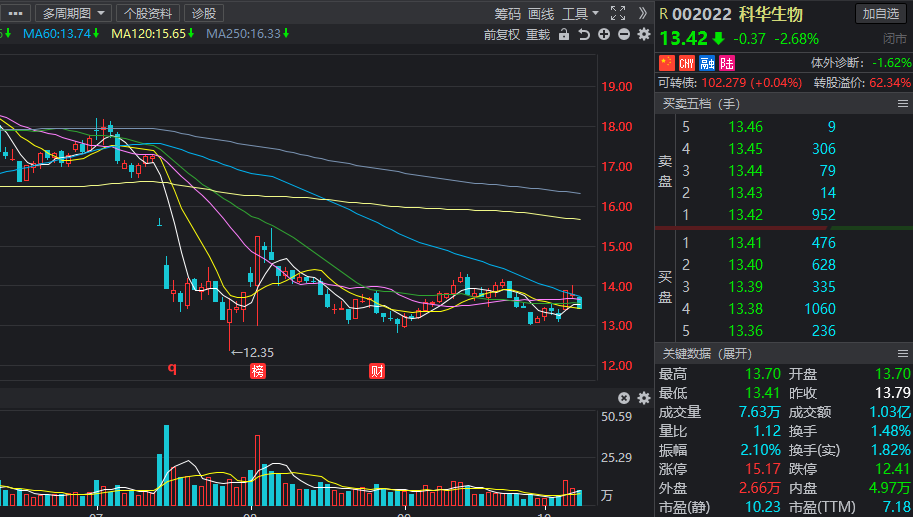
Task: Click buy level 4 volume 1060
Action: click(x=820, y=309)
